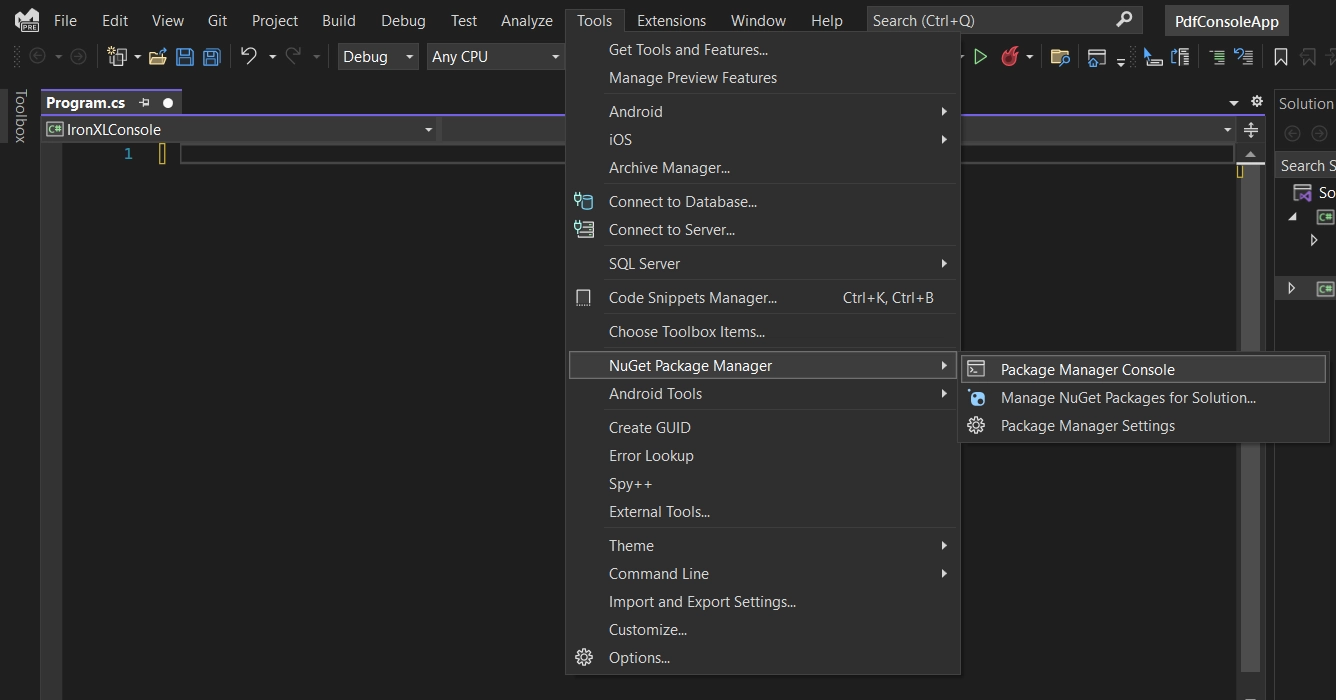This screenshot has width=1336, height=700.
Task: Click the Connect to Database menu entry
Action: click(x=682, y=202)
